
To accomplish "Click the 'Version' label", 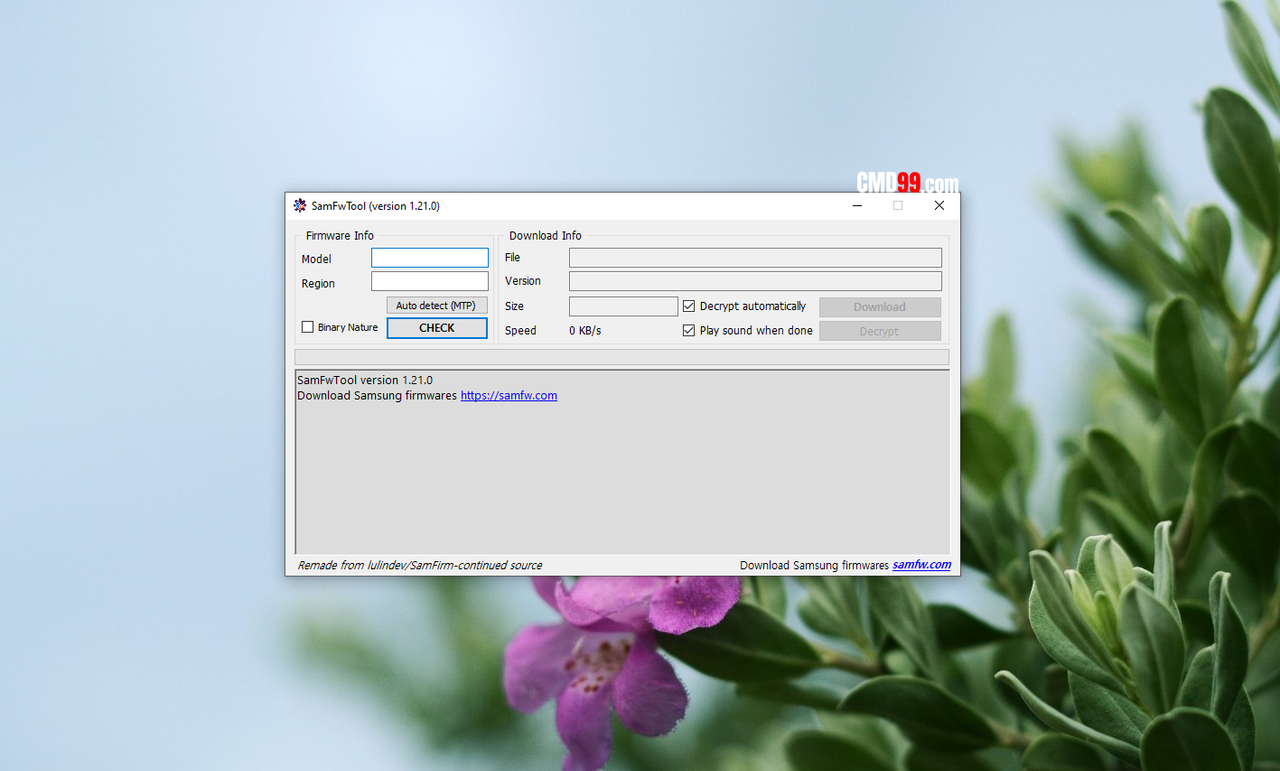I will (523, 281).
